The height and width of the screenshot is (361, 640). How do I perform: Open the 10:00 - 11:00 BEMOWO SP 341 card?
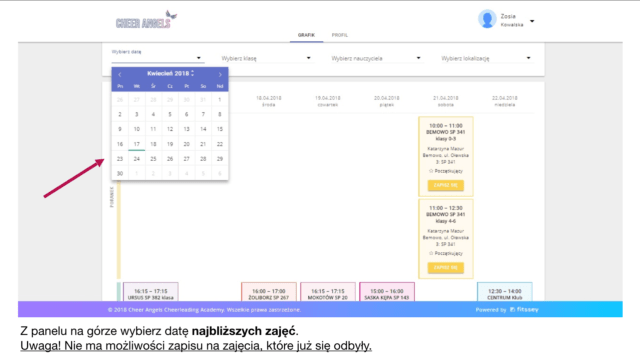[446, 157]
